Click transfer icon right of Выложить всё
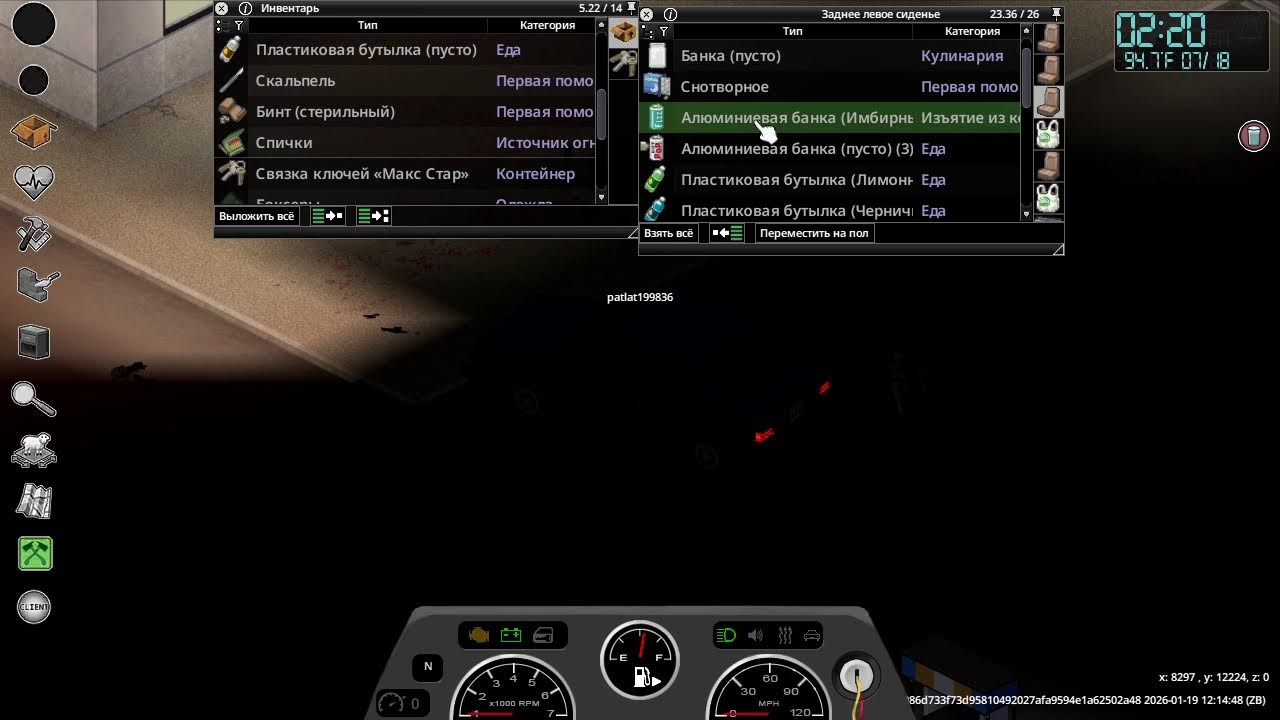This screenshot has height=720, width=1280. tap(327, 215)
